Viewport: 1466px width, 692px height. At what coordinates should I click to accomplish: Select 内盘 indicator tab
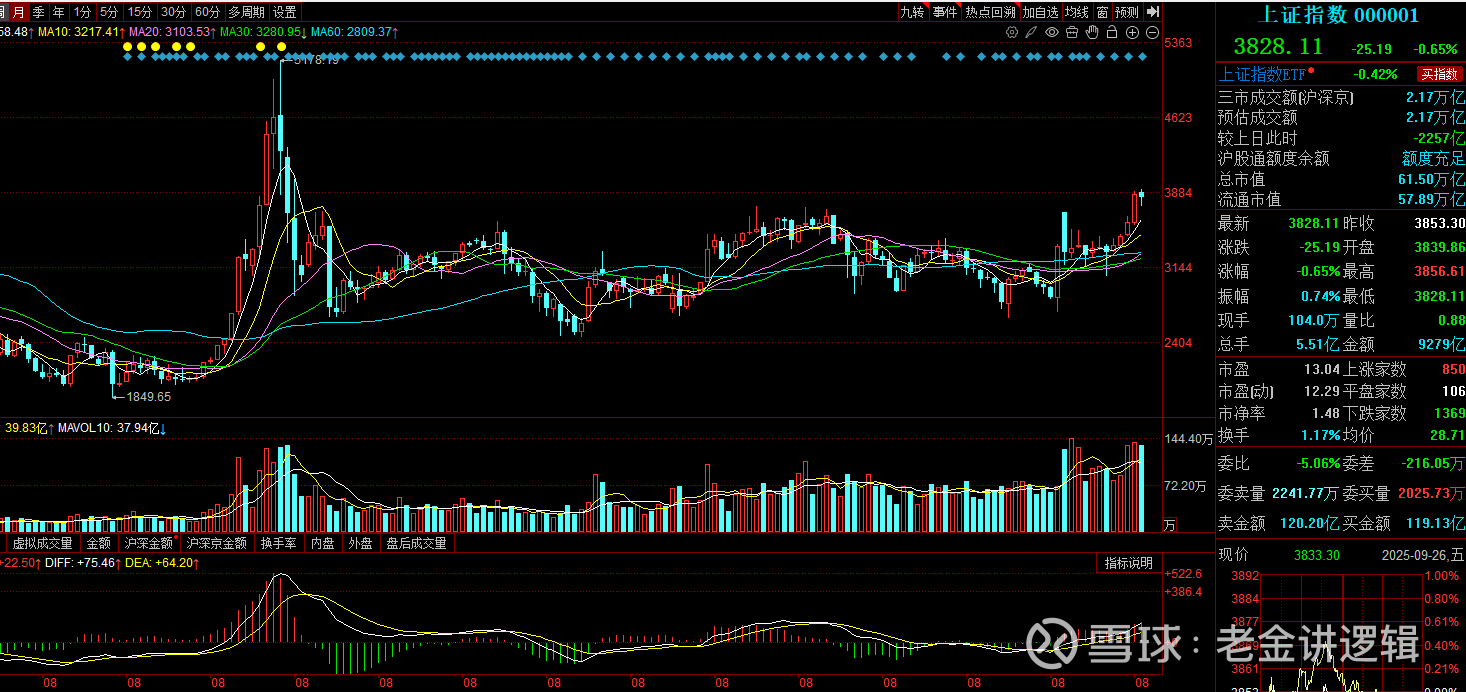(323, 543)
